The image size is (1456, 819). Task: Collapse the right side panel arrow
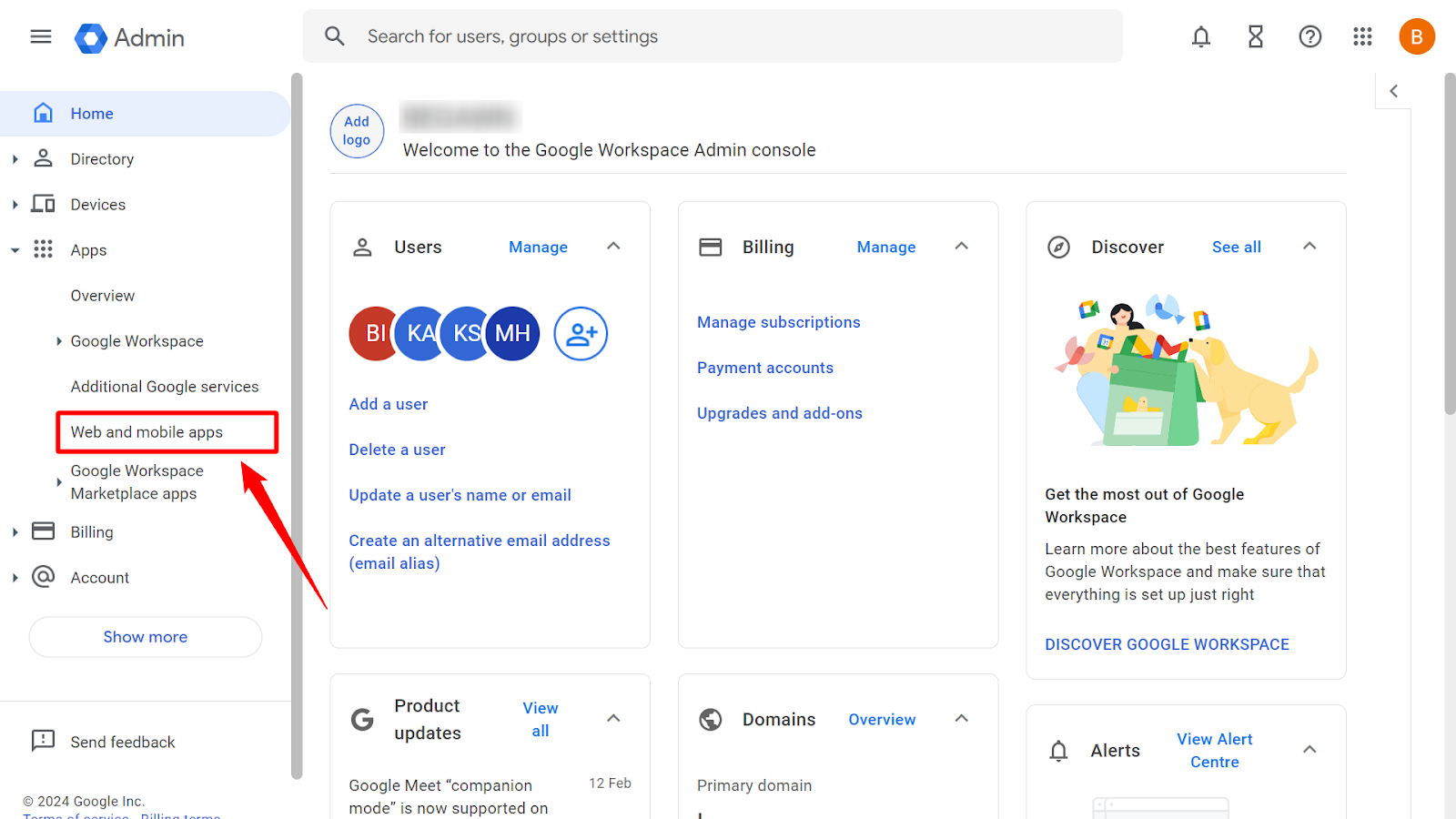point(1393,91)
